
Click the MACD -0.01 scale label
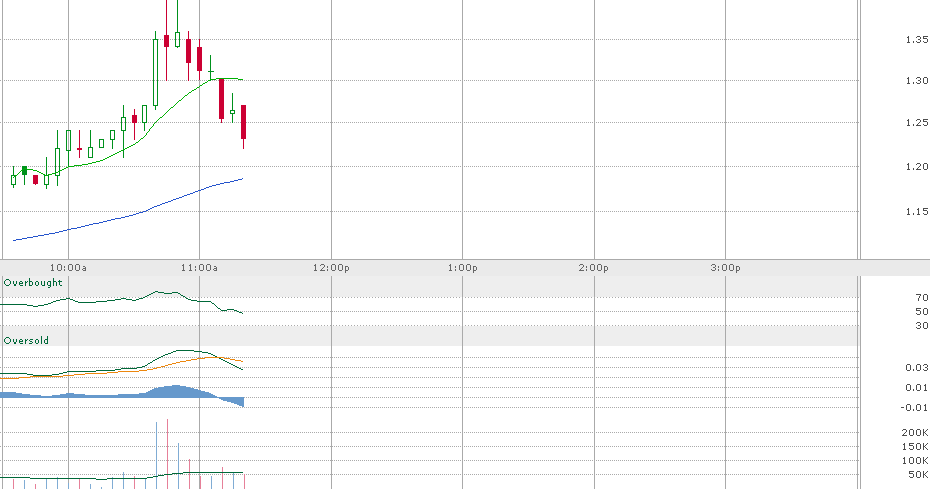point(915,408)
